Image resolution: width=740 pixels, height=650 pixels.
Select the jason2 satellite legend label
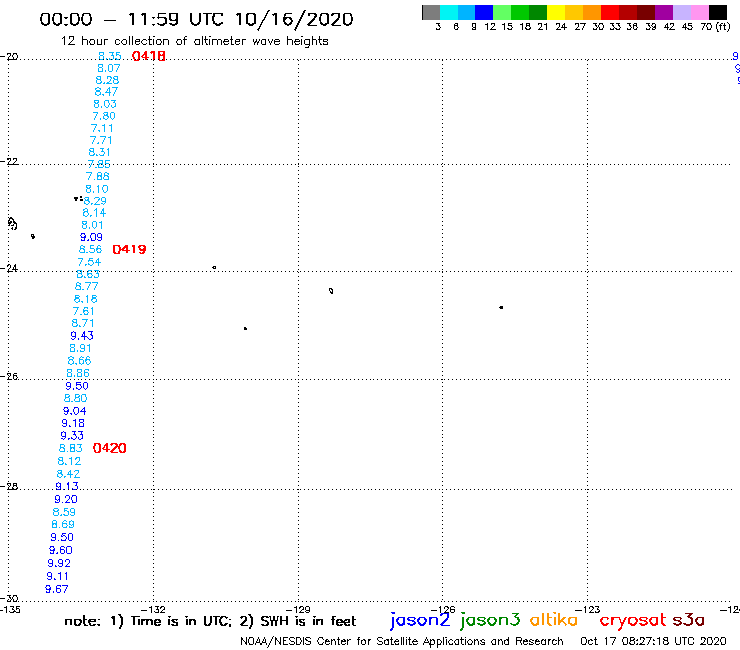[420, 620]
